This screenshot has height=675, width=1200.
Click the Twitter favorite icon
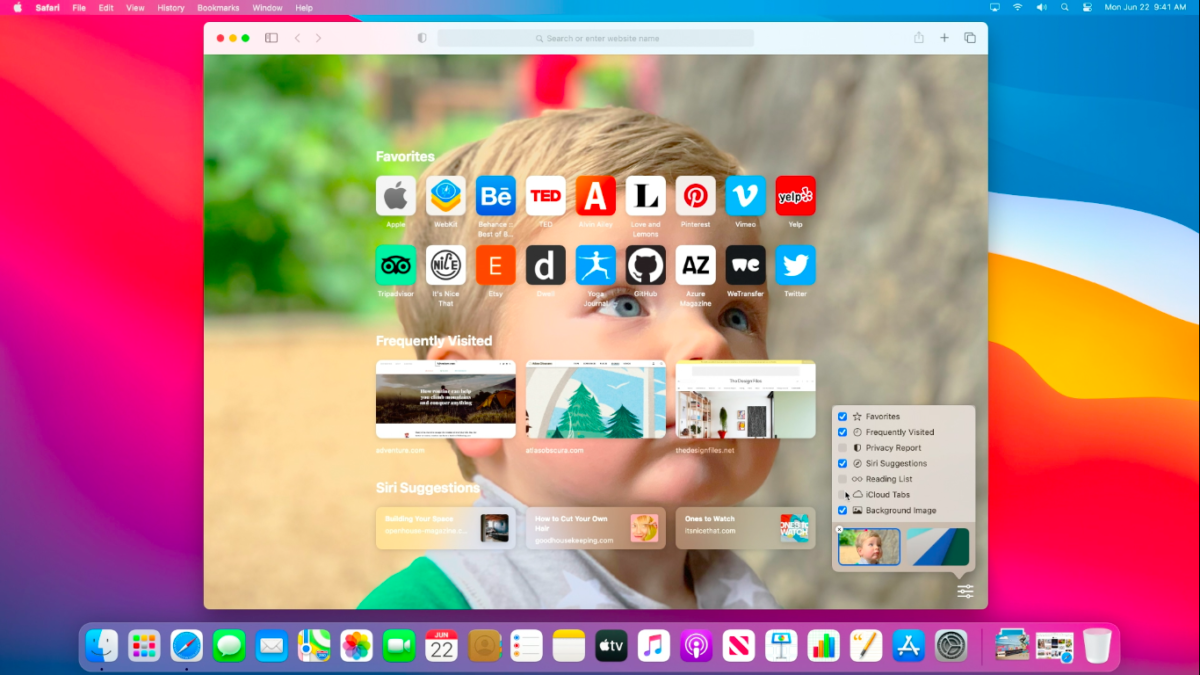[795, 266]
